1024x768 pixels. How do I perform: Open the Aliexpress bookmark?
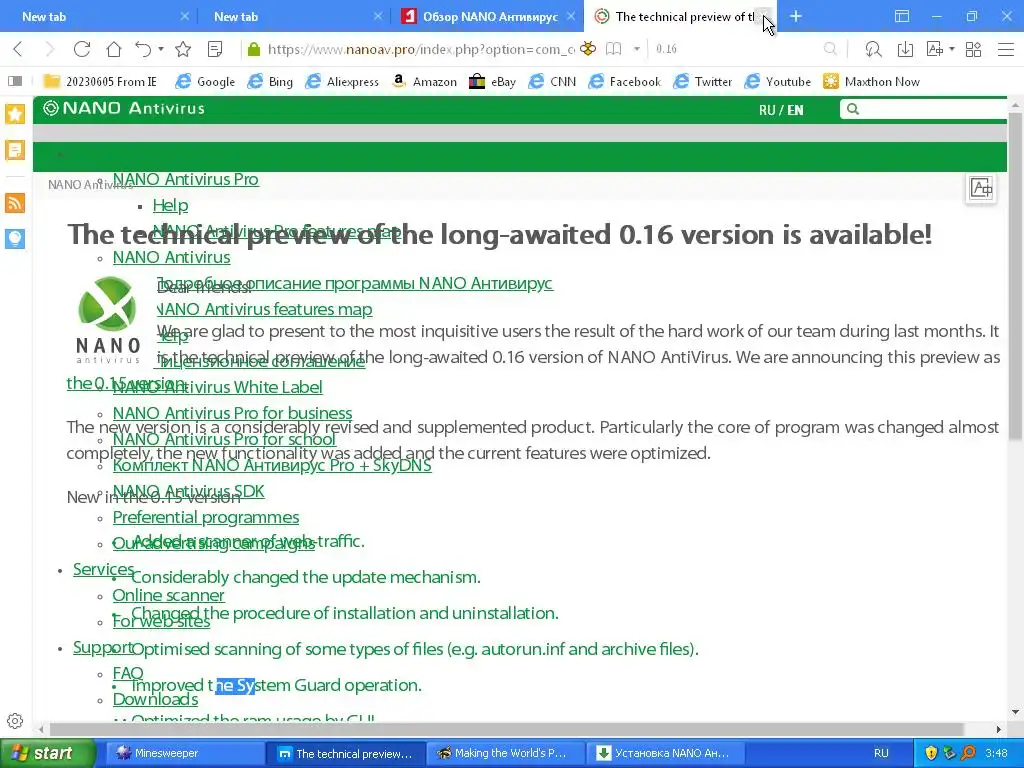342,81
